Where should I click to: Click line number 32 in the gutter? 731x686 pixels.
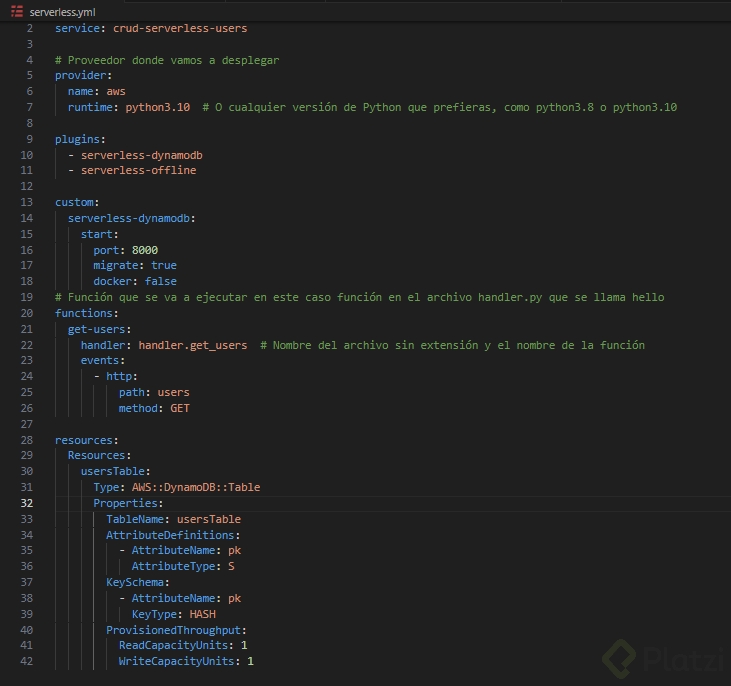pyautogui.click(x=27, y=503)
